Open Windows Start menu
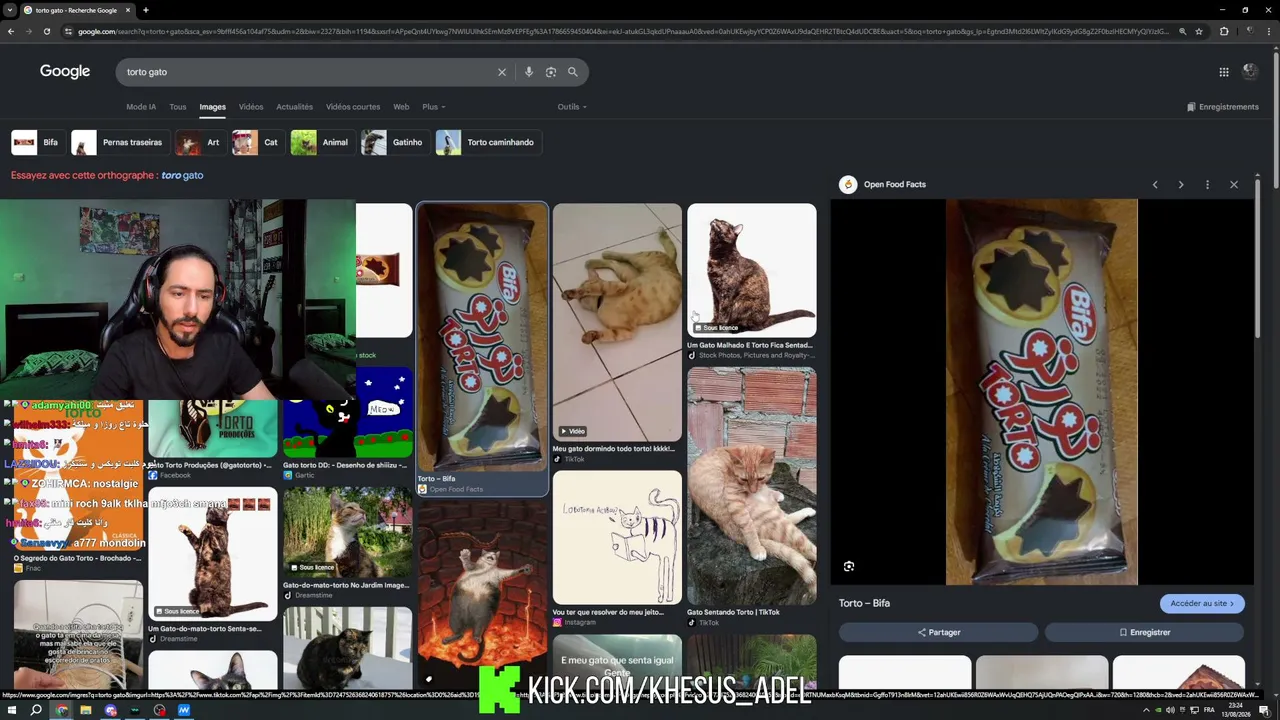The width and height of the screenshot is (1280, 720). click(11, 711)
